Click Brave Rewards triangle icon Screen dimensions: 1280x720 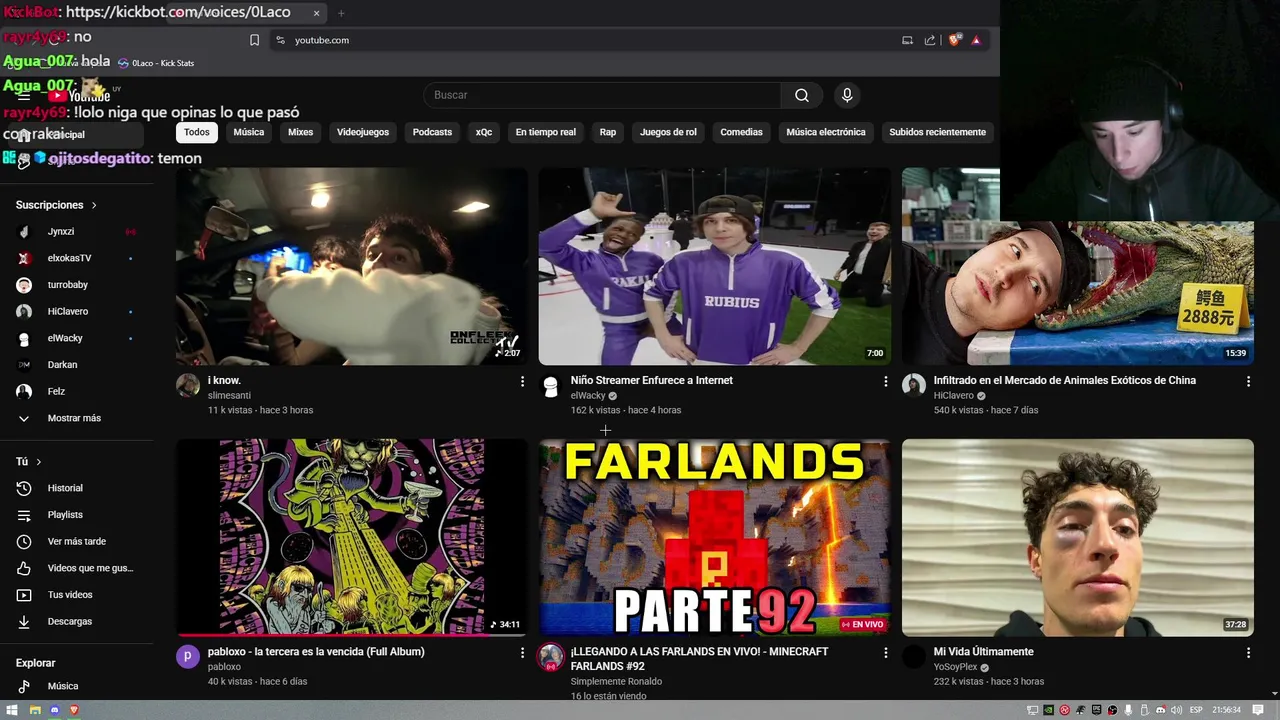(976, 40)
